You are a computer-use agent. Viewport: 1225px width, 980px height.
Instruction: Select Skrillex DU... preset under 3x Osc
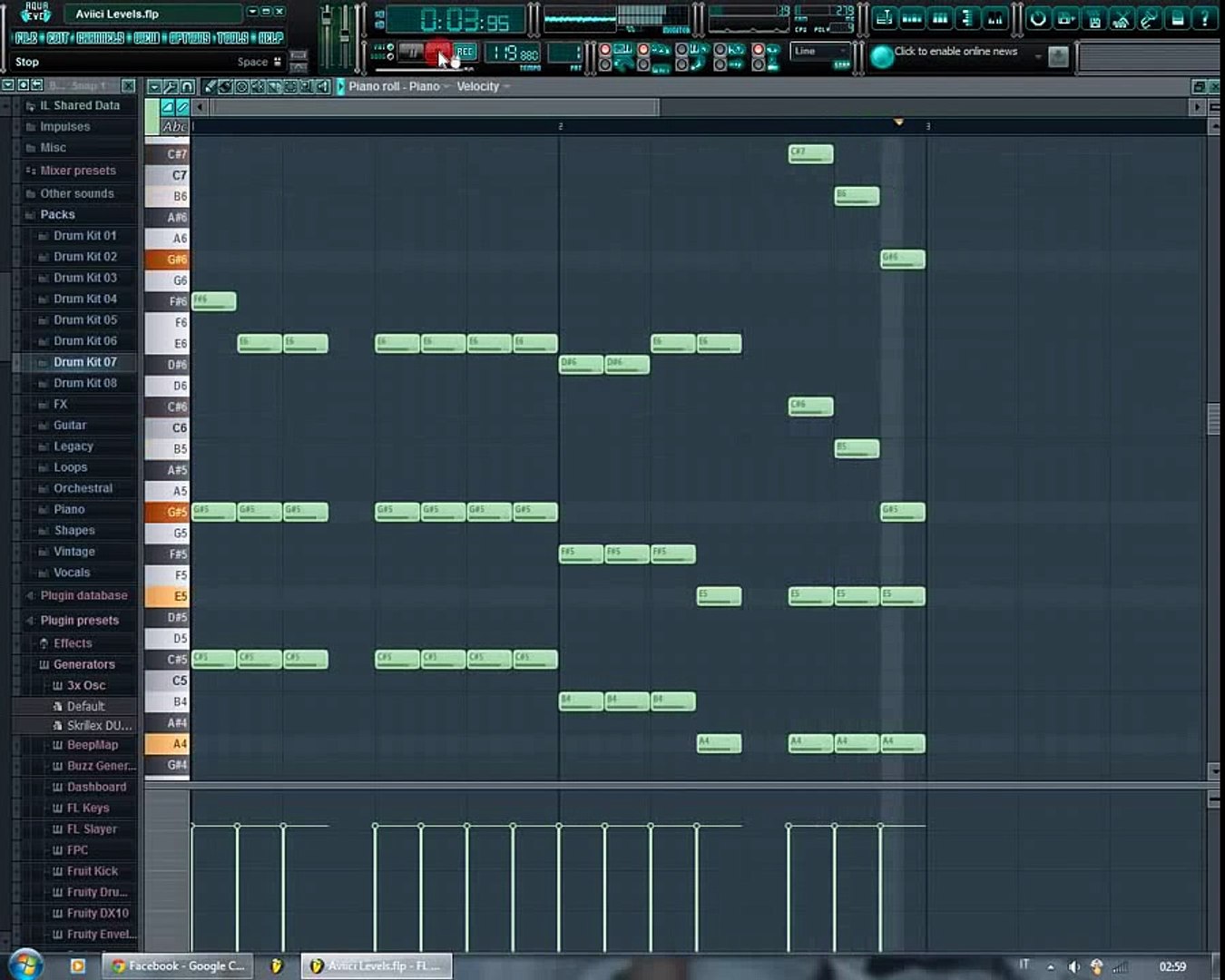coord(99,726)
